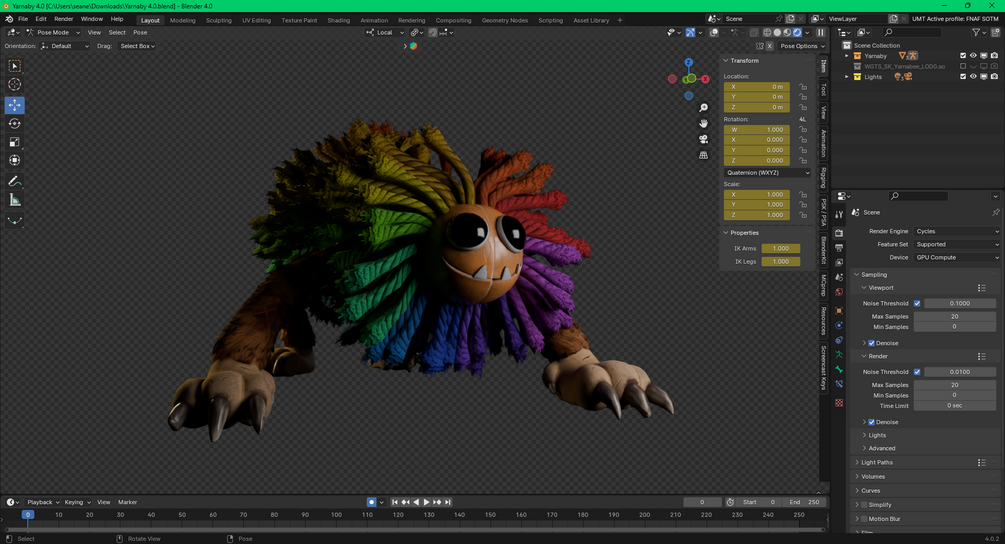1005x544 pixels.
Task: Toggle the Render Denoise checkbox
Action: coord(871,422)
